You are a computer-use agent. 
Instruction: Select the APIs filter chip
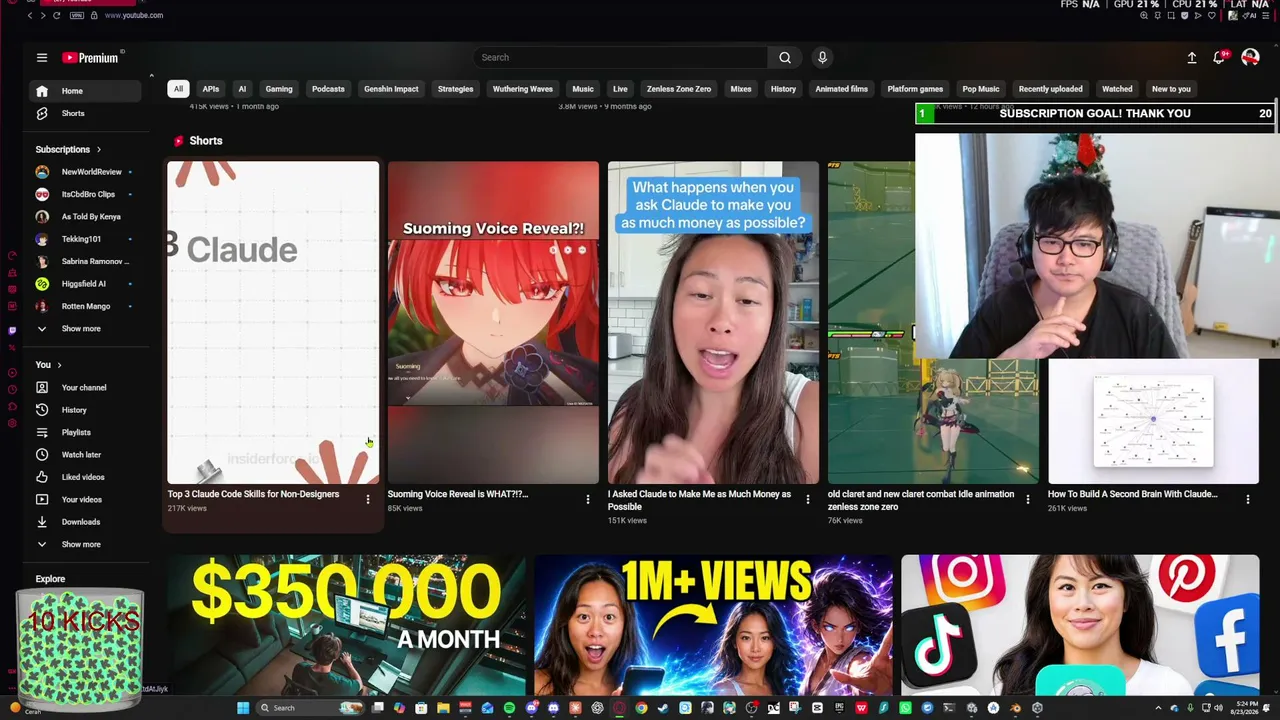pos(211,89)
